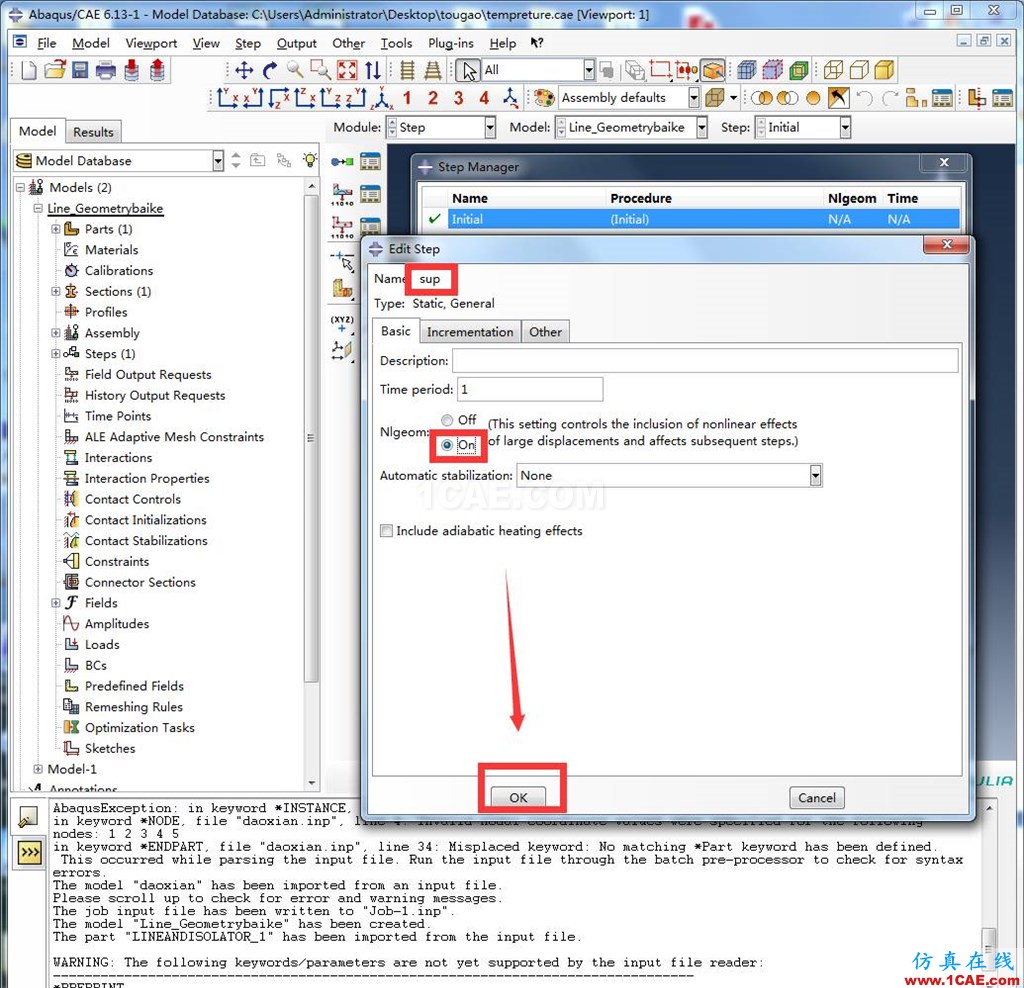Select Interaction Properties in model tree

click(147, 479)
